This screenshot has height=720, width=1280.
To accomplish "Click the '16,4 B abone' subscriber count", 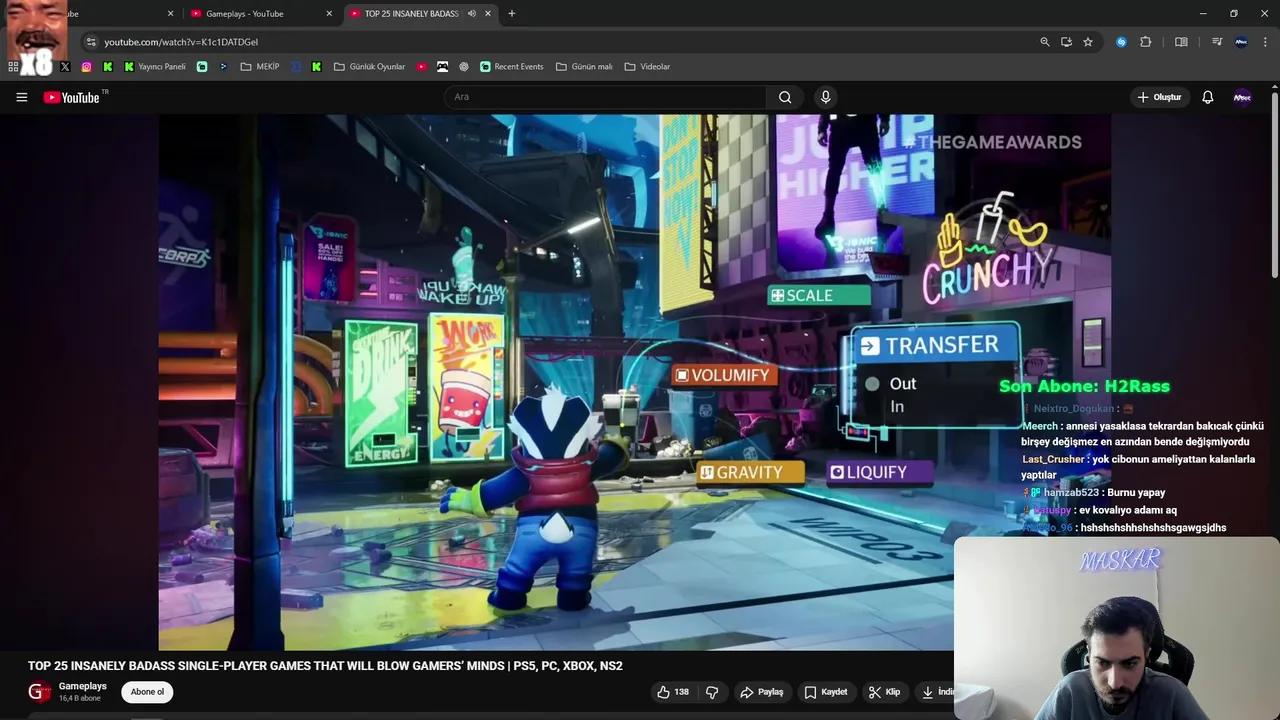I will tap(80, 698).
